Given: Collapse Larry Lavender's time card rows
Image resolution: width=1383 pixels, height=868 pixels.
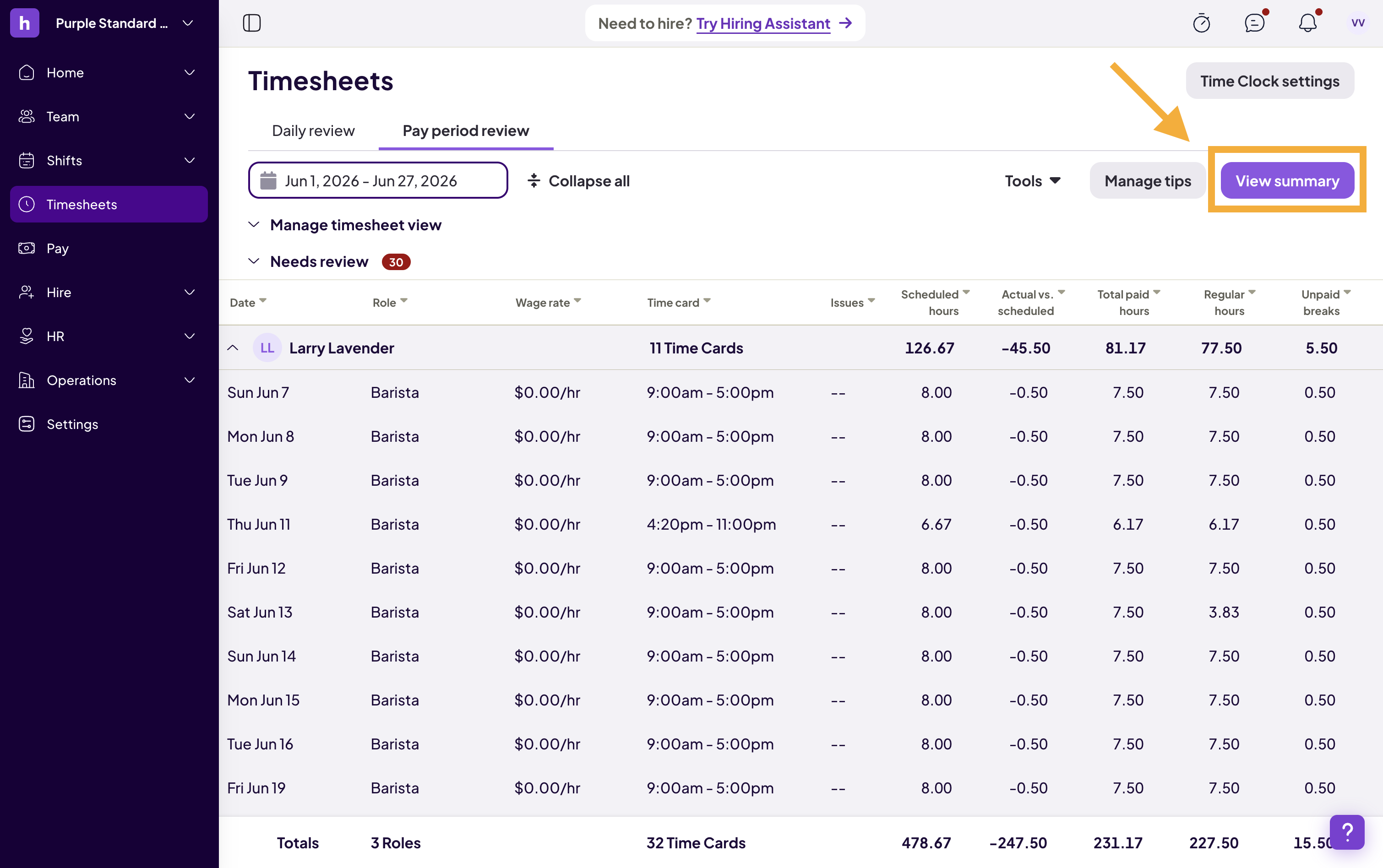Looking at the screenshot, I should coord(233,348).
